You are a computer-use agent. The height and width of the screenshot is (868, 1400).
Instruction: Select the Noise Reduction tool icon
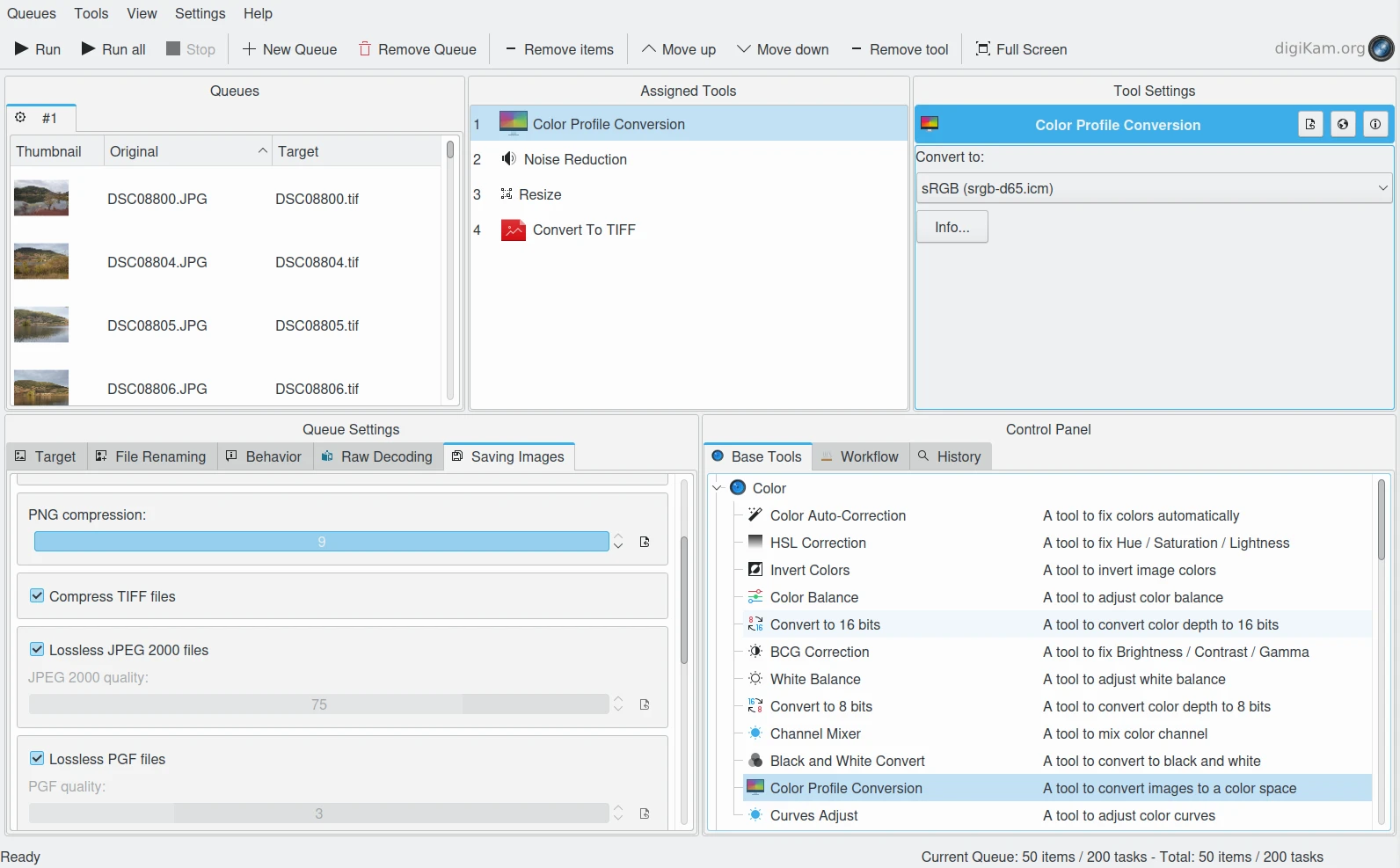(x=508, y=159)
